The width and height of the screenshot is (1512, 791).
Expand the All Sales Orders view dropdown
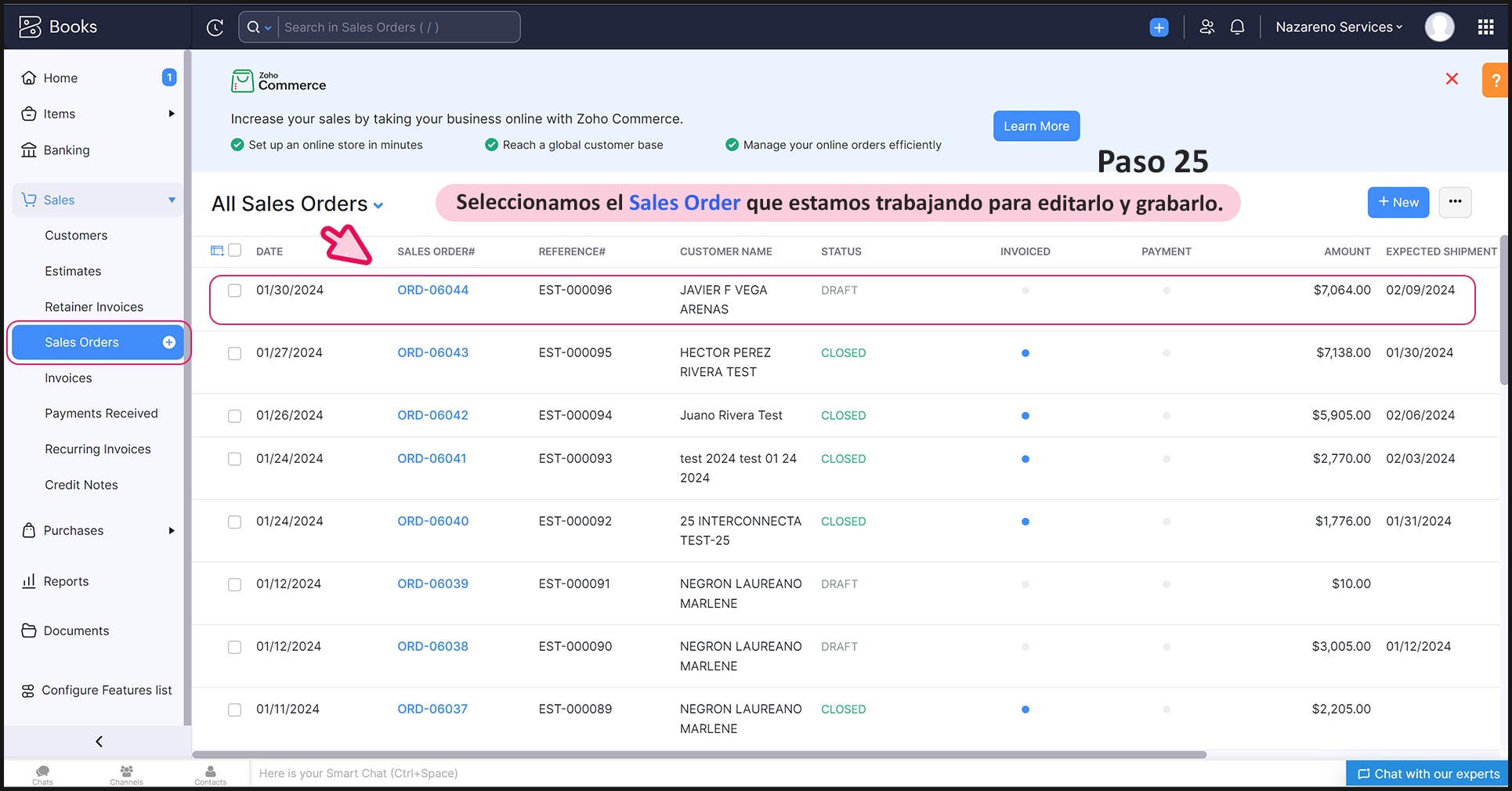[x=378, y=205]
